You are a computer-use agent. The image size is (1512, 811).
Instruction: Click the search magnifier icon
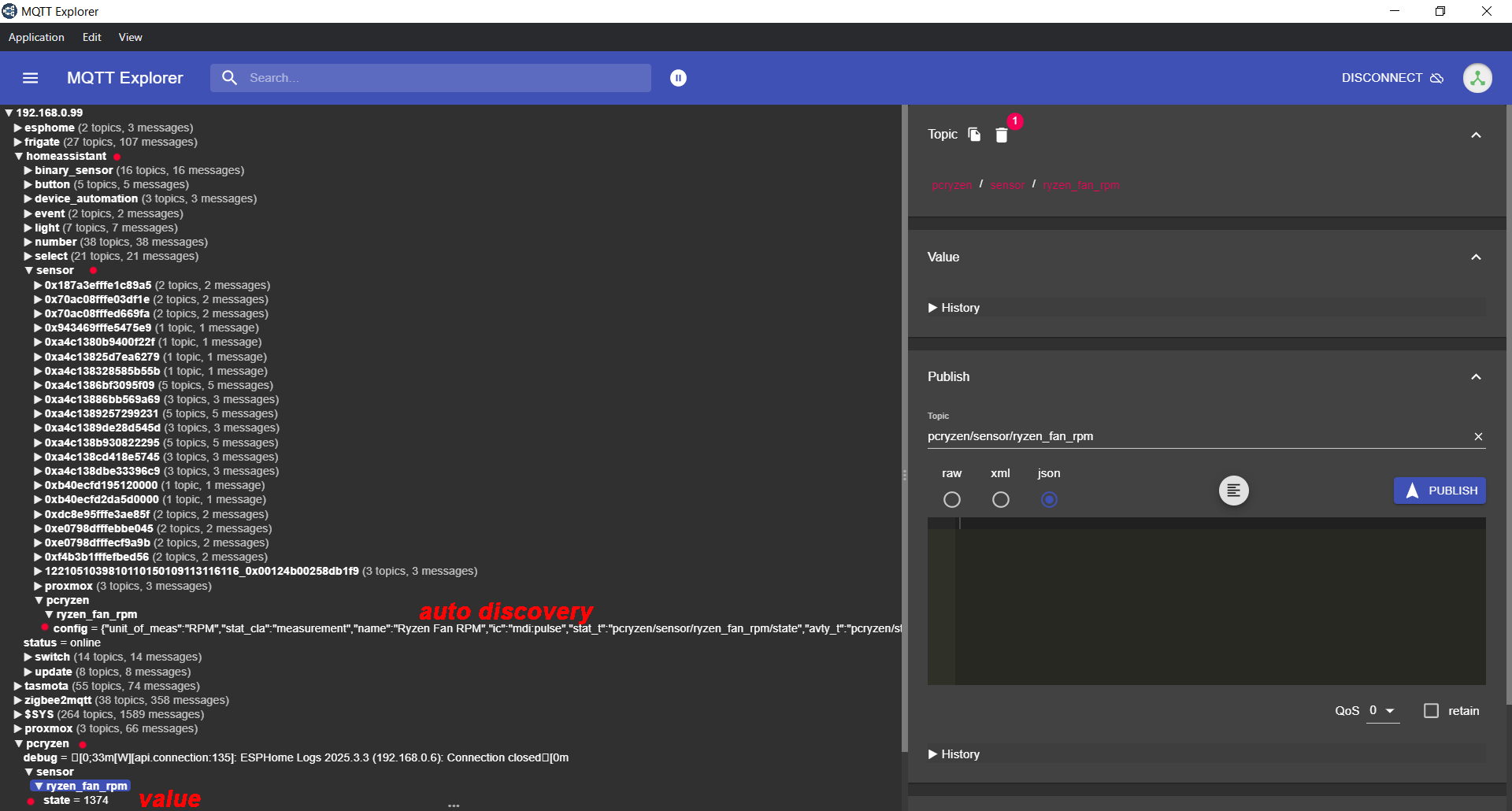pyautogui.click(x=229, y=78)
